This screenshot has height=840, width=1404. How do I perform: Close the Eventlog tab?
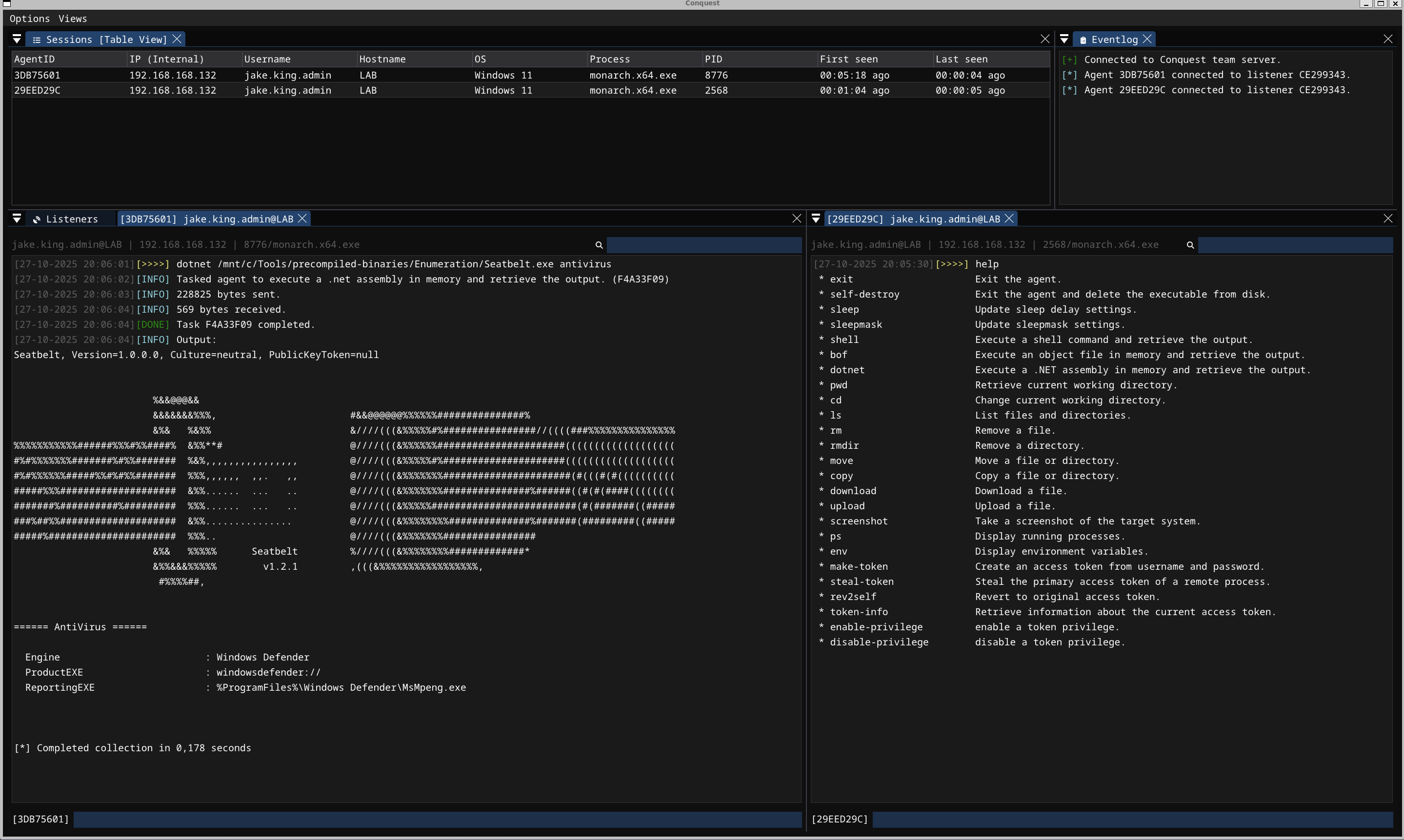1147,39
